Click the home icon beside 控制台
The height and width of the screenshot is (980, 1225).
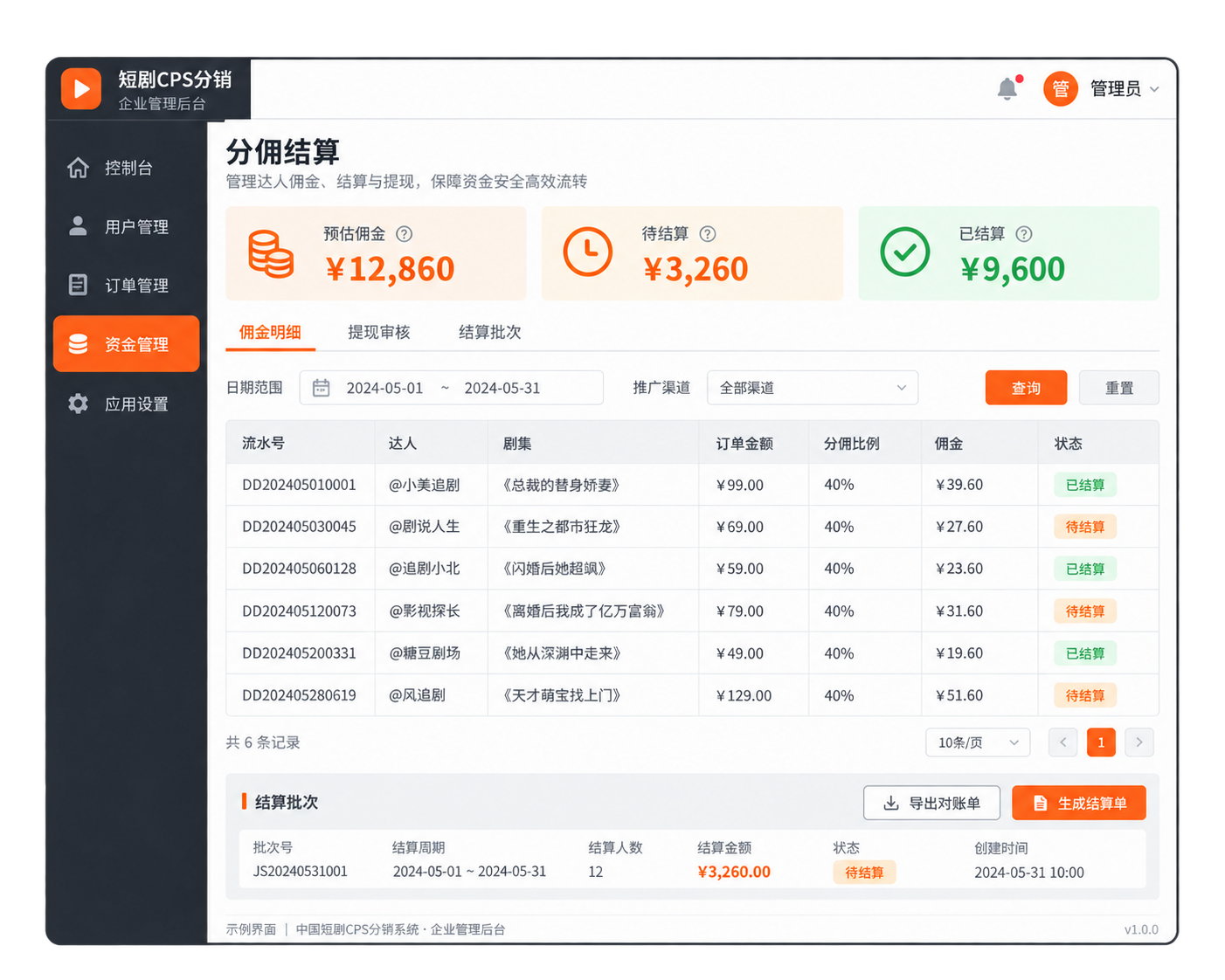click(78, 168)
